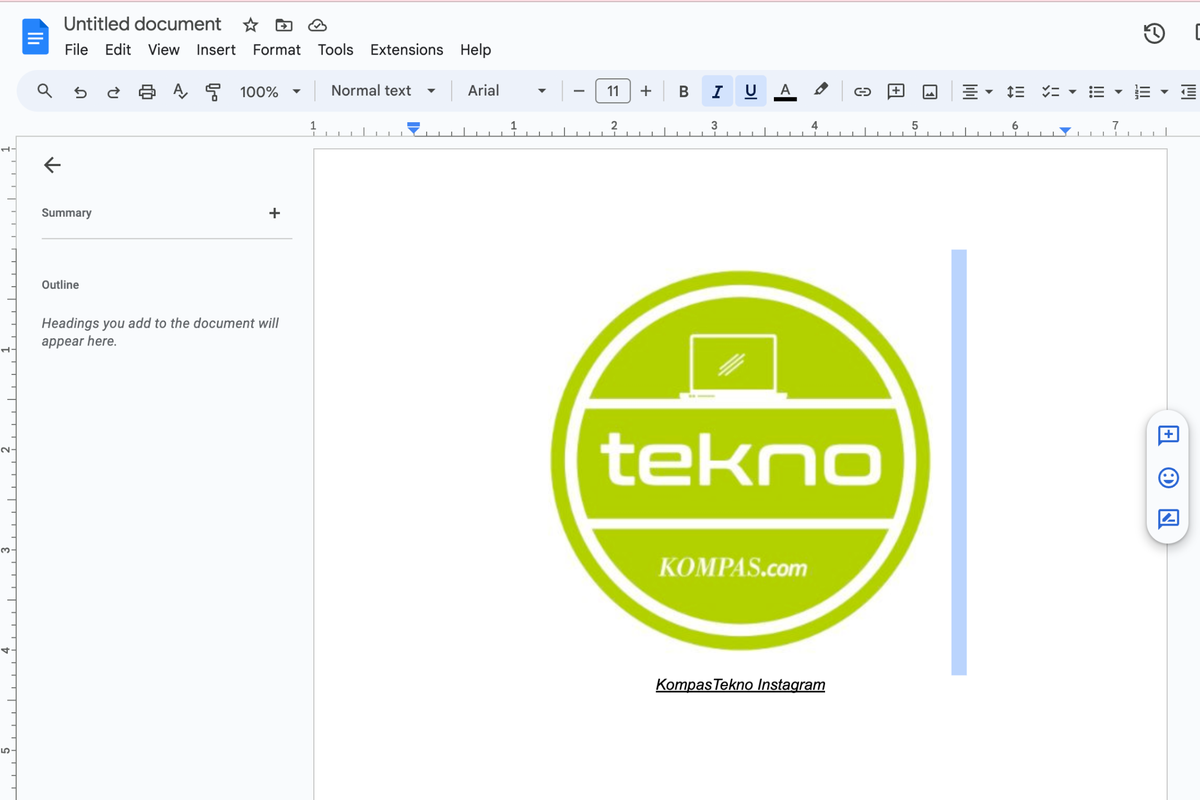The height and width of the screenshot is (800, 1200).
Task: Expand the Normal text style dropdown
Action: pyautogui.click(x=383, y=91)
